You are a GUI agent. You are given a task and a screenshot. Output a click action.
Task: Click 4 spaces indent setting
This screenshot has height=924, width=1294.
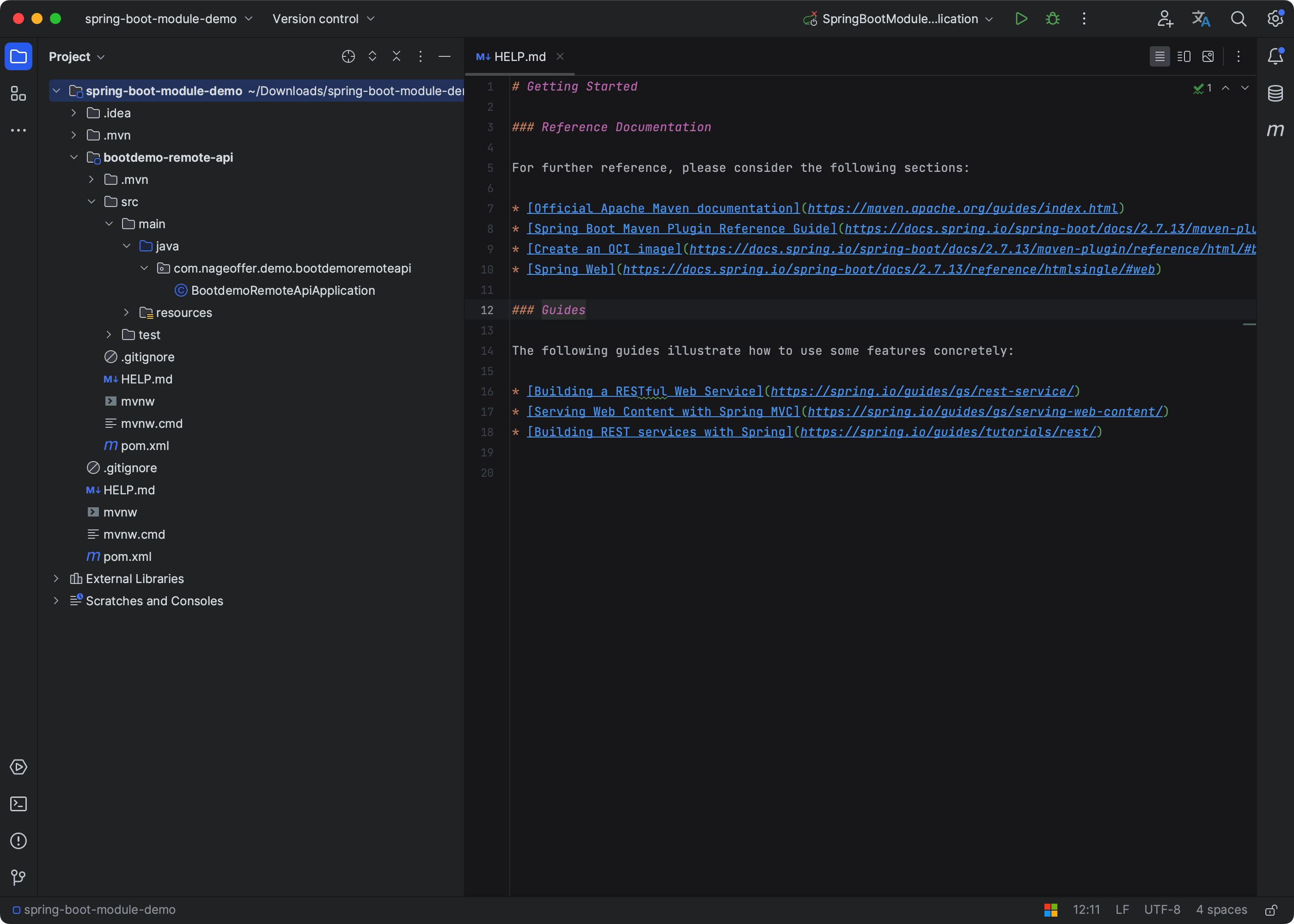[x=1221, y=910]
